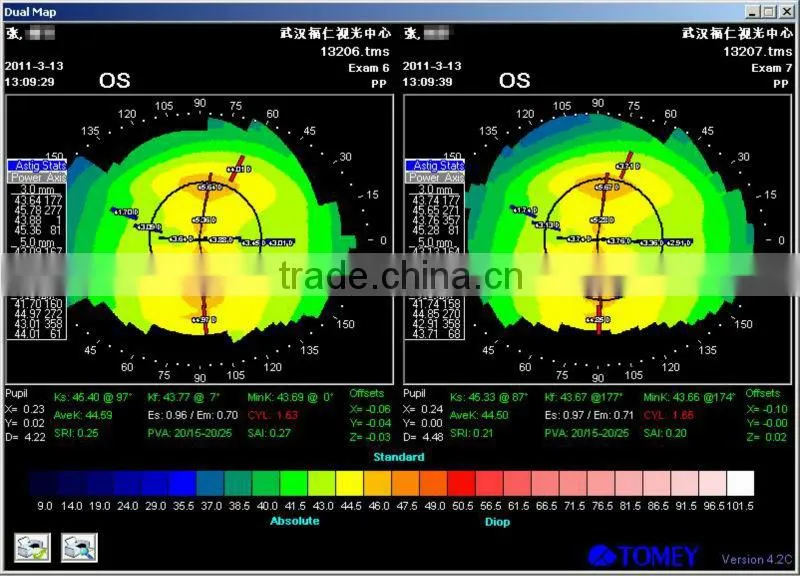The width and height of the screenshot is (800, 576).
Task: Click the white 101.5 diopter color swatch
Action: tap(740, 483)
